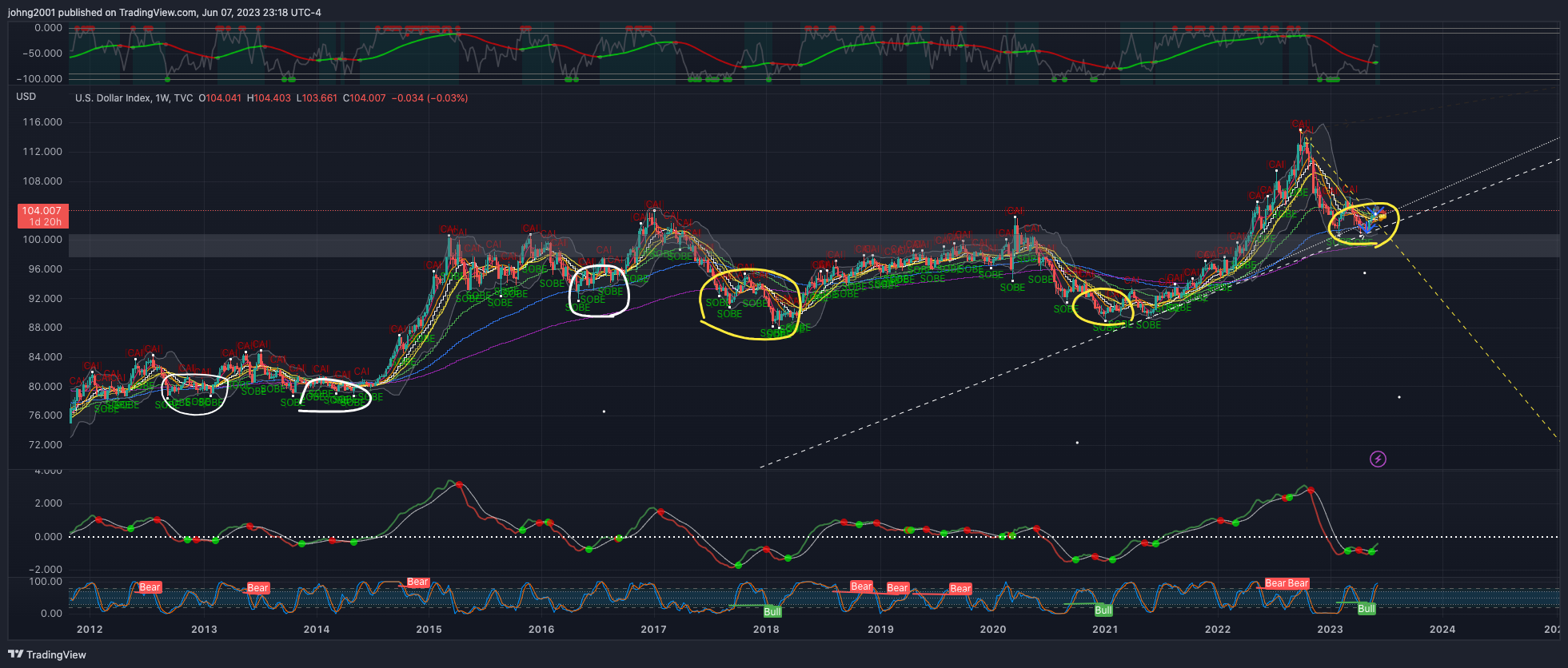Click the Bear signal label above 2015
Screen dimensions: 1568x668
point(418,583)
